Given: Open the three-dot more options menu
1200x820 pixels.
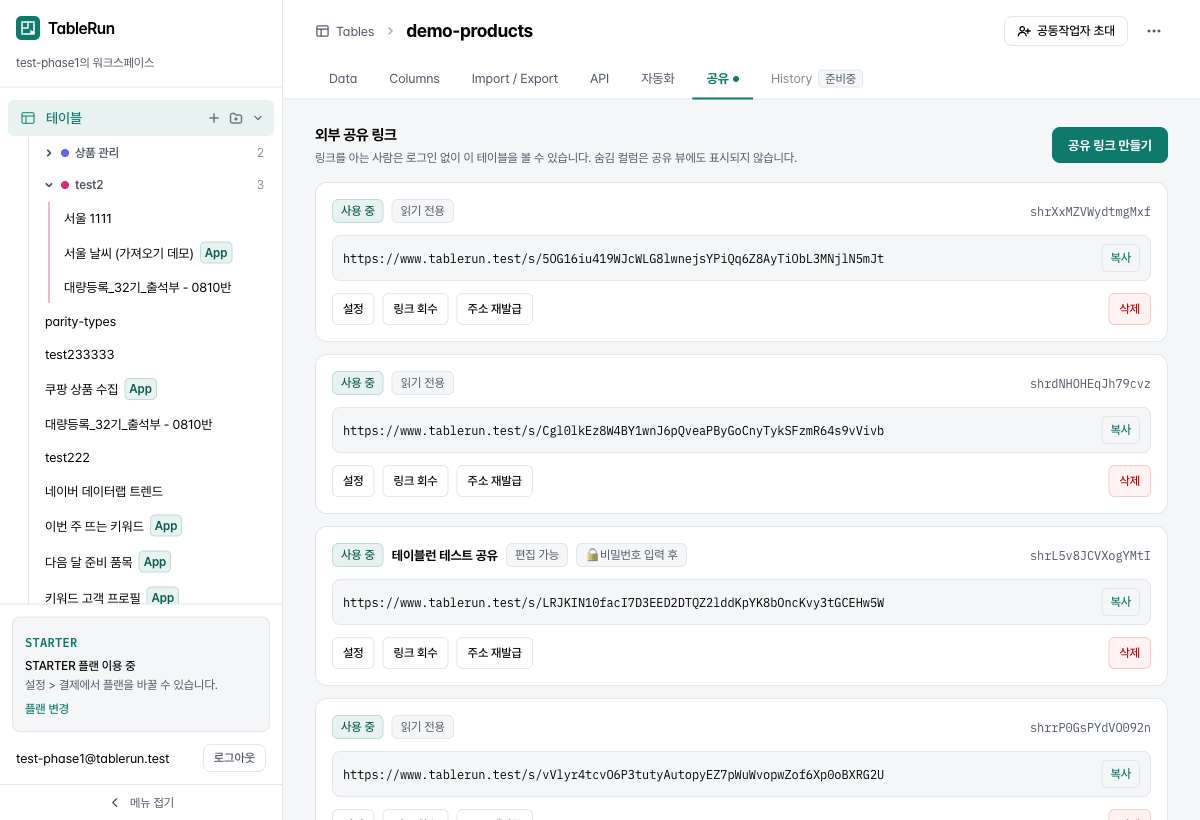Looking at the screenshot, I should (x=1154, y=31).
